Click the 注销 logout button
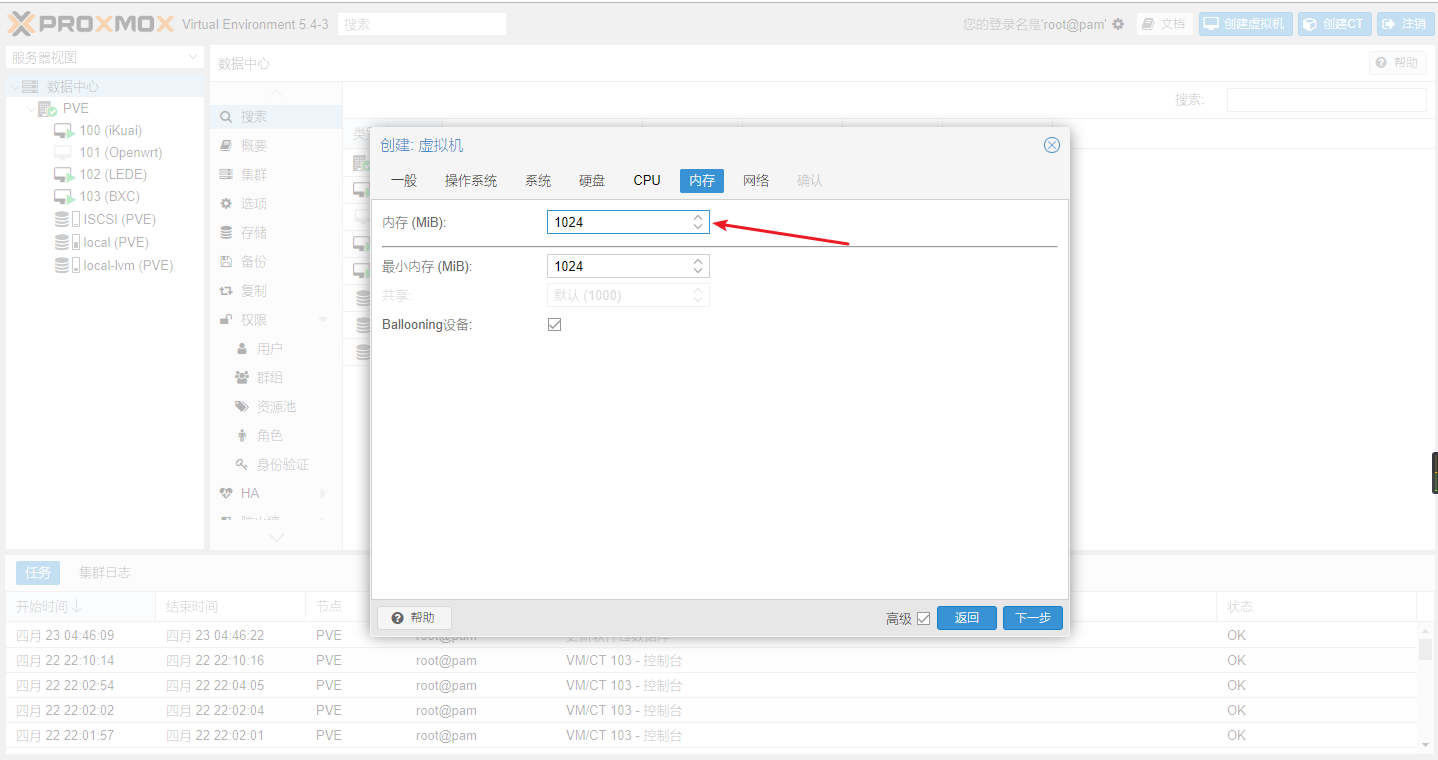The image size is (1438, 760). click(1405, 24)
